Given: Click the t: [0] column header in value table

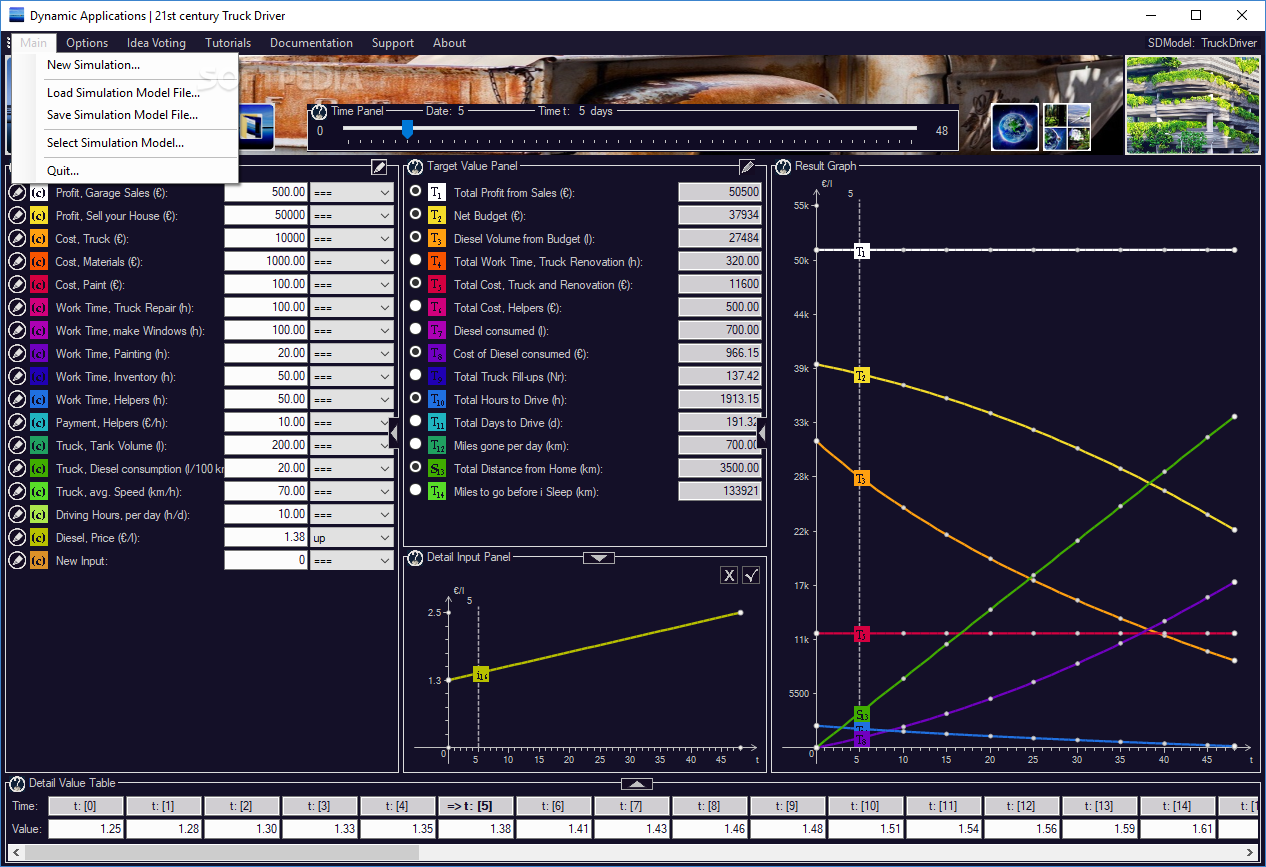Looking at the screenshot, I should (85, 806).
